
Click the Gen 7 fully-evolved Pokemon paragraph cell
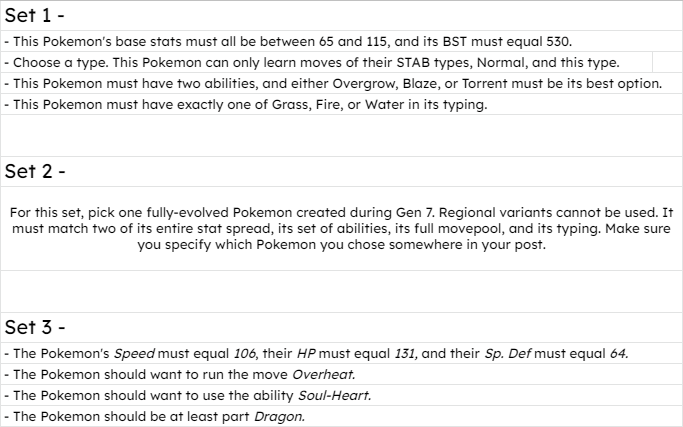point(341,228)
